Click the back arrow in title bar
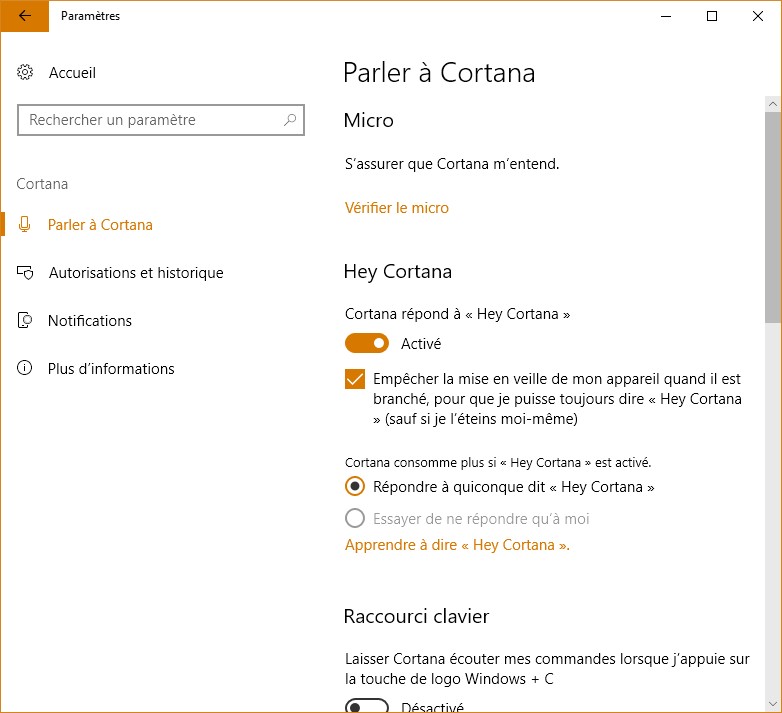Viewport: 782px width, 713px height. [24, 16]
